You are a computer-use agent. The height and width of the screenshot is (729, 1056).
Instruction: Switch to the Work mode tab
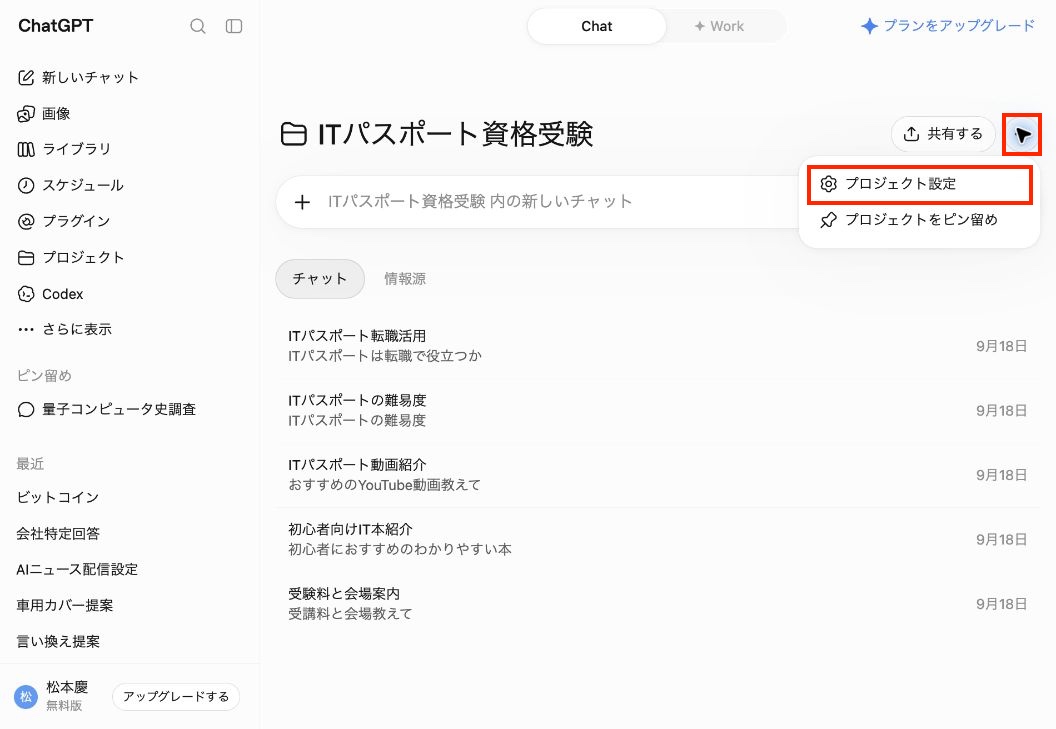coord(719,26)
